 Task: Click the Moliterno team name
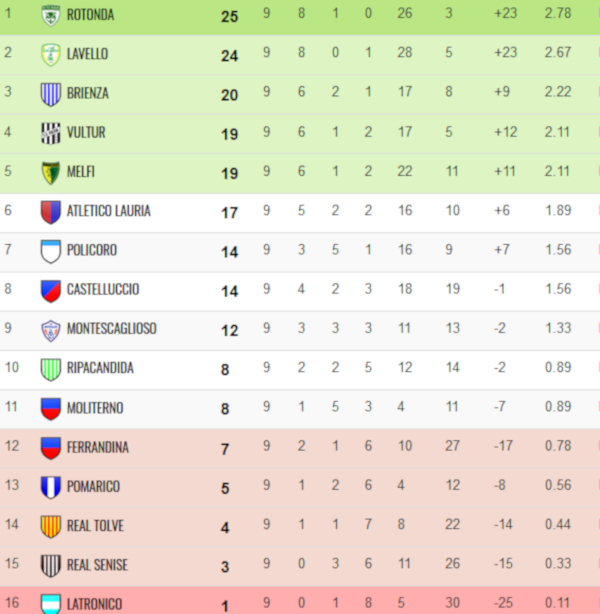click(x=95, y=408)
